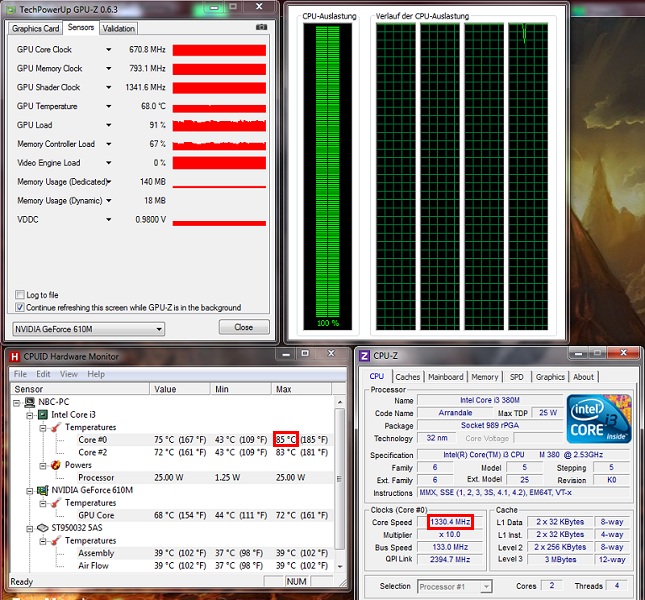Open the GPU Core Clock dropdown arrow
The image size is (645, 600).
[x=109, y=50]
